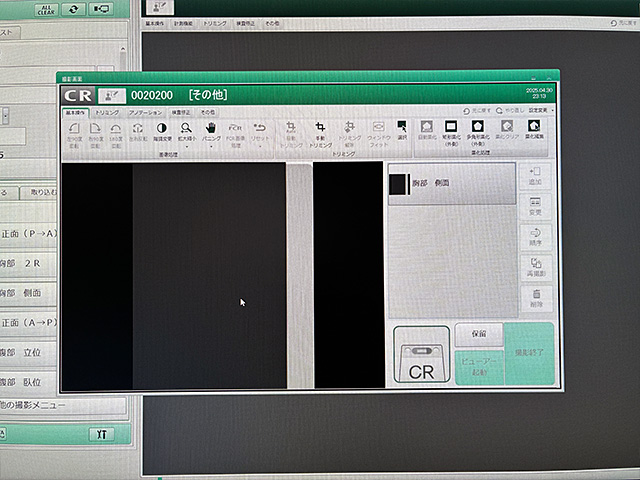Click the 撮影終了 finish exam button

529,353
